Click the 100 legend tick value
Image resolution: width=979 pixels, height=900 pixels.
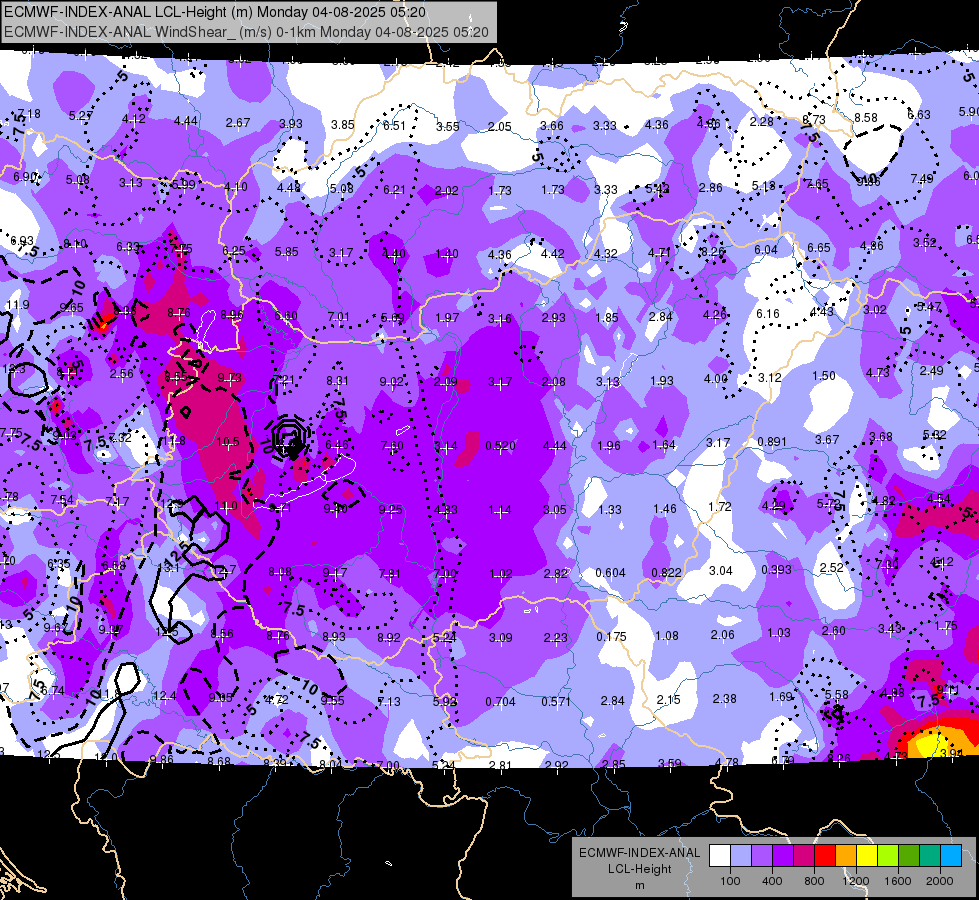730,881
